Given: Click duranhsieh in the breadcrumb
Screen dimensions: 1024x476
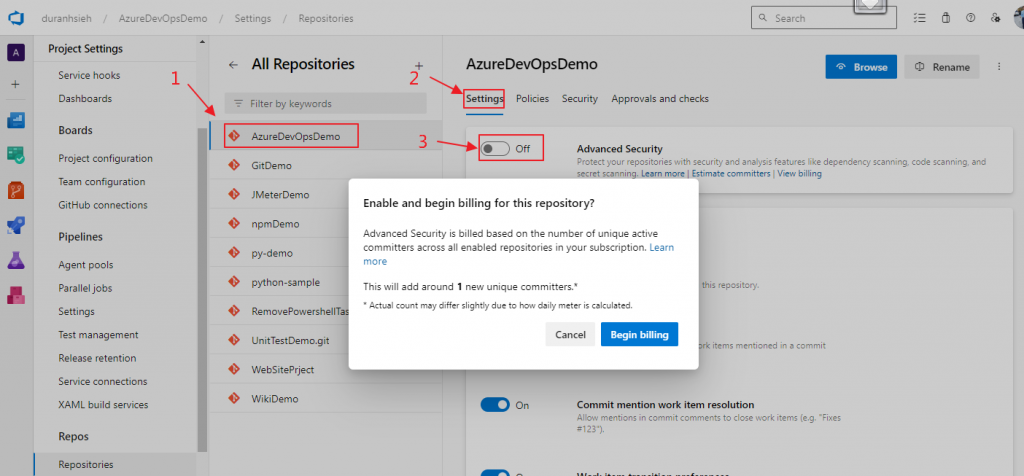Looking at the screenshot, I should 67,18.
